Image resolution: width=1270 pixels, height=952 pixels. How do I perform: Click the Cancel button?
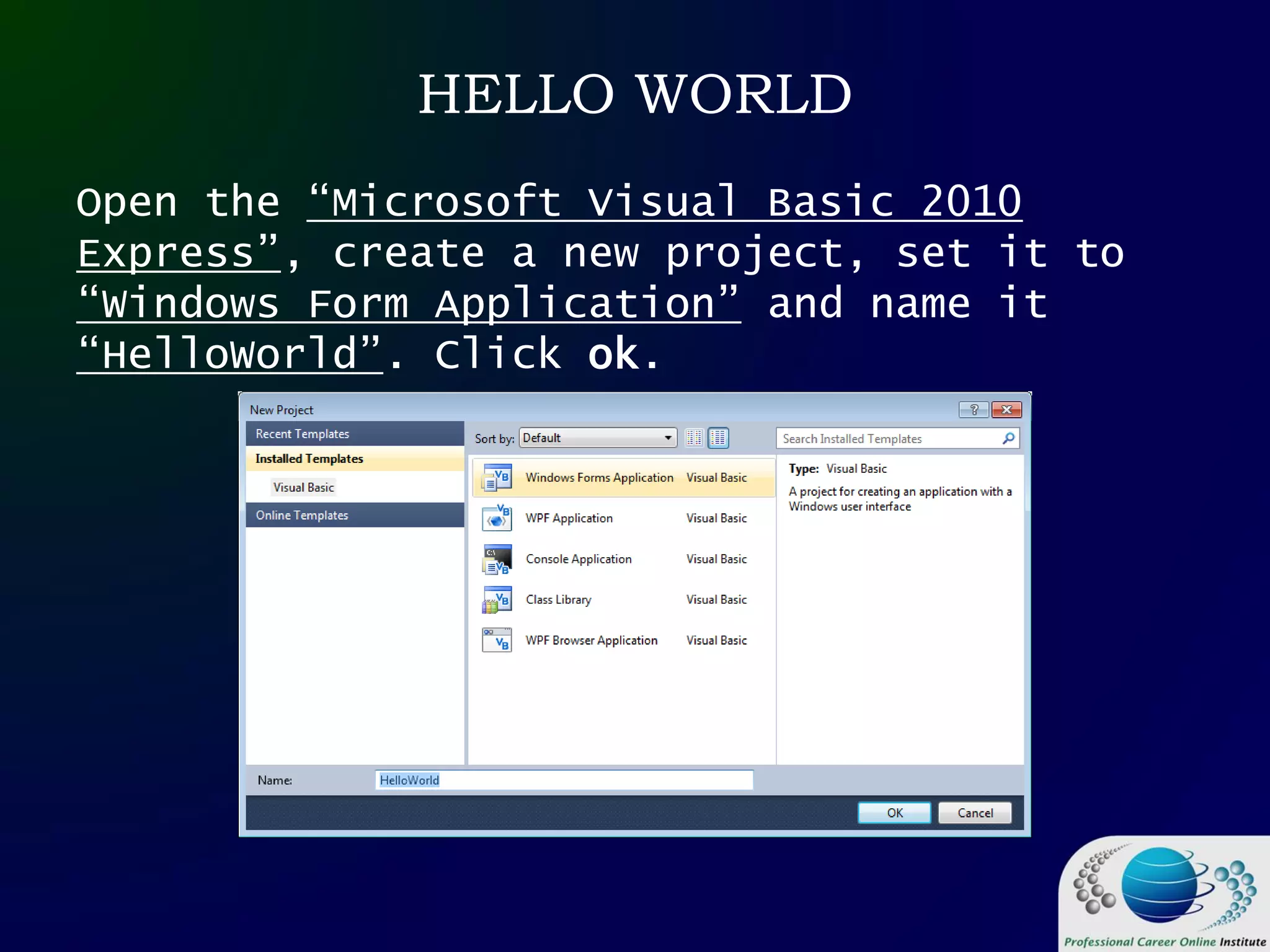975,813
